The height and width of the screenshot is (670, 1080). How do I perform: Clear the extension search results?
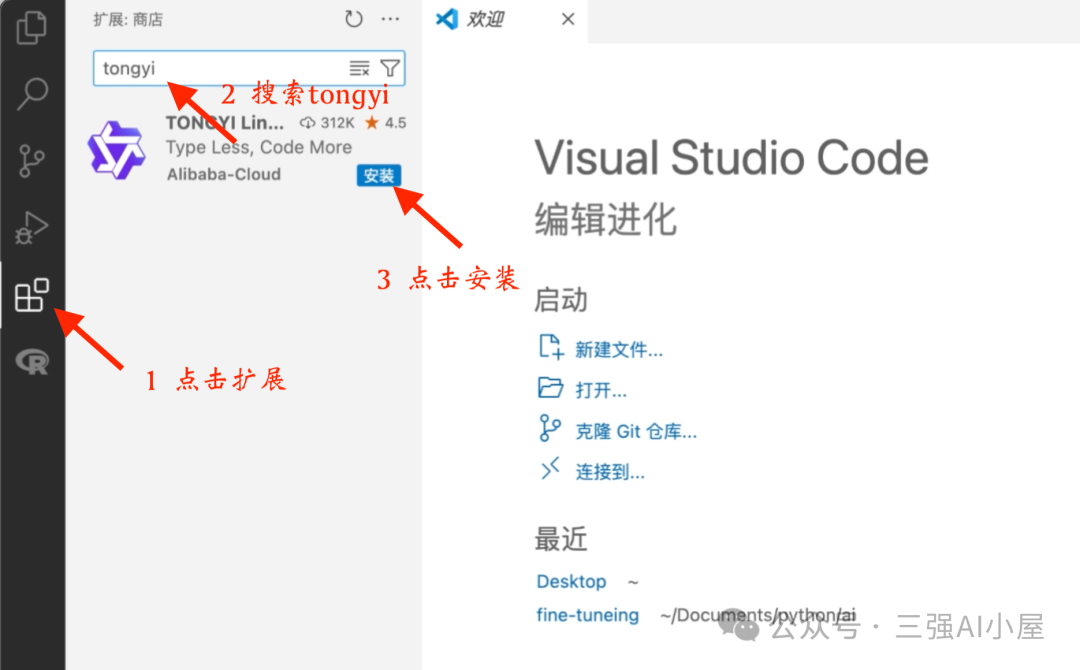coord(359,68)
